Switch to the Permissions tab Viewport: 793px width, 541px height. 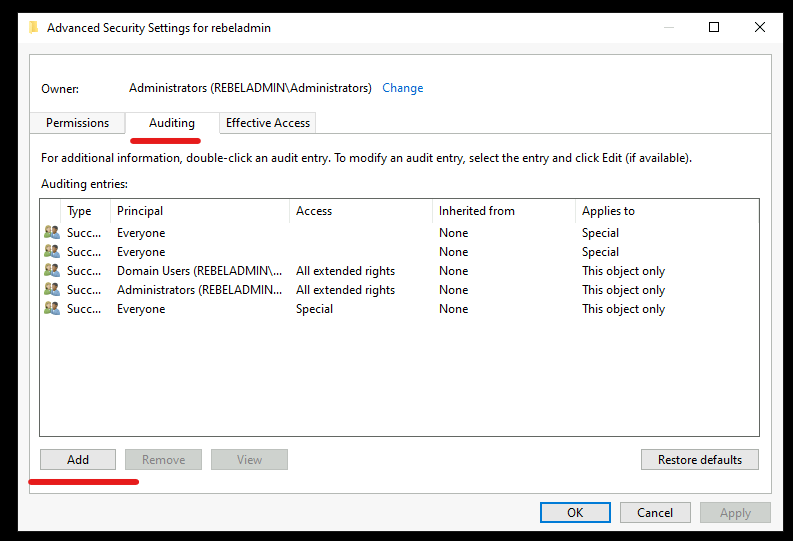[77, 123]
